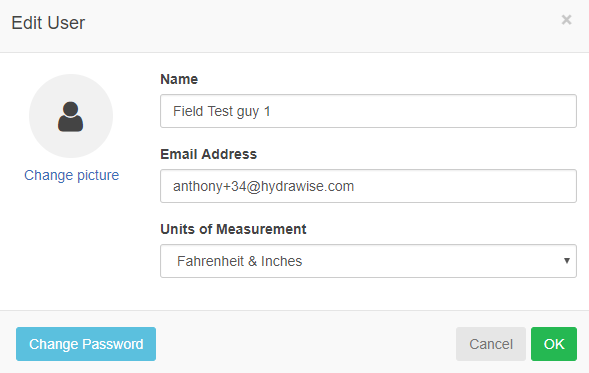Focus the Name input field
The height and width of the screenshot is (373, 589).
tap(368, 111)
